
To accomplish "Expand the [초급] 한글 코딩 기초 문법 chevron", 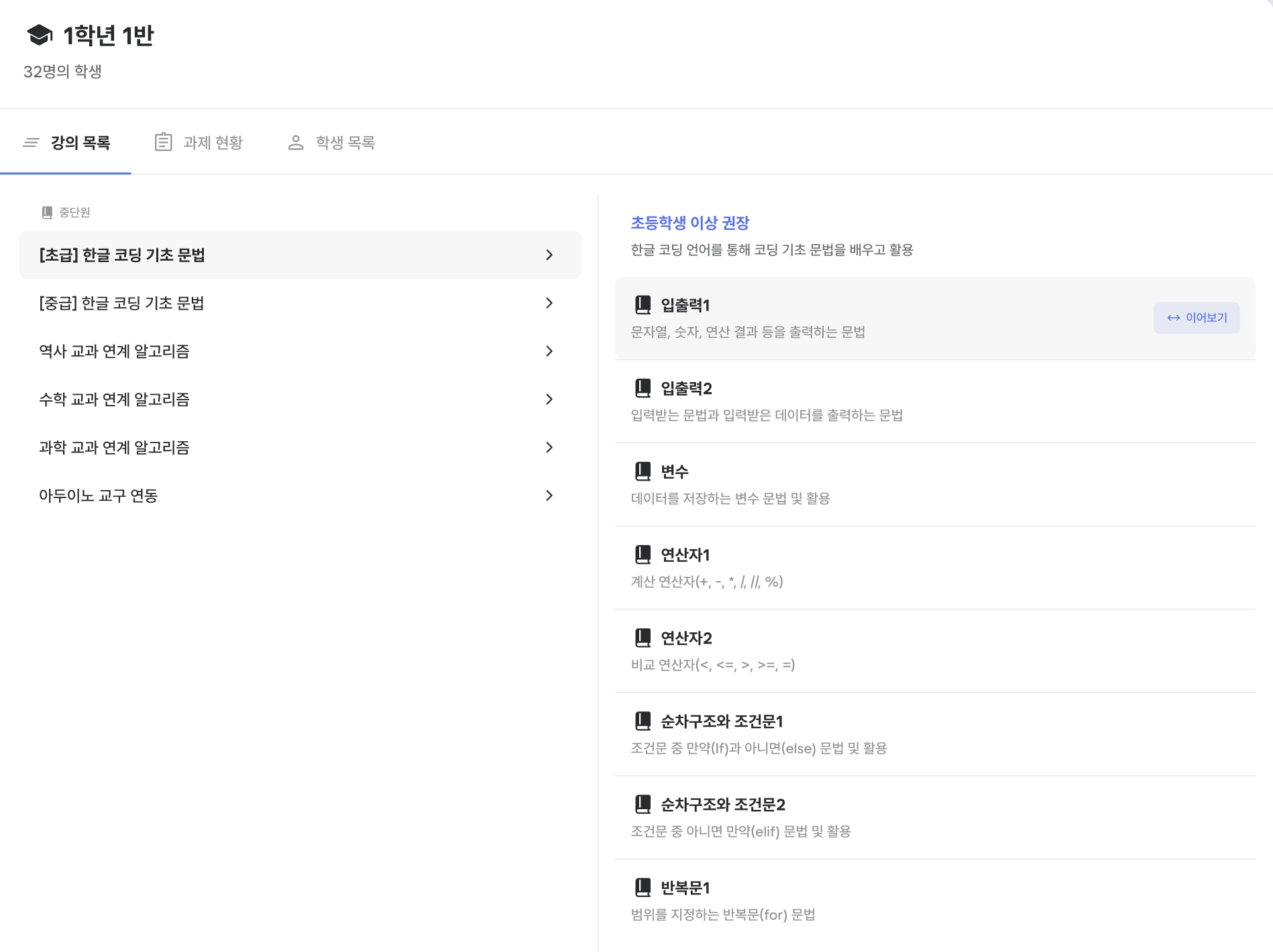I will 549,255.
